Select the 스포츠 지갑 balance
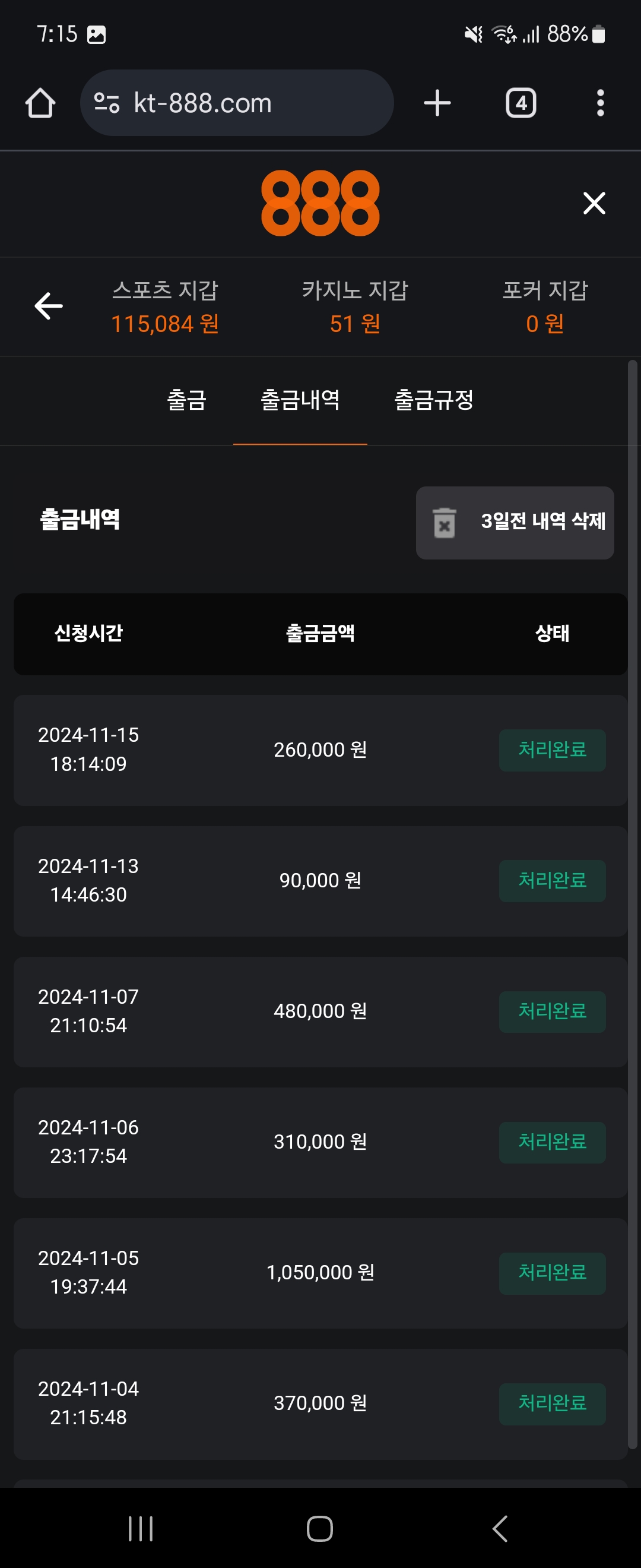 click(x=165, y=323)
